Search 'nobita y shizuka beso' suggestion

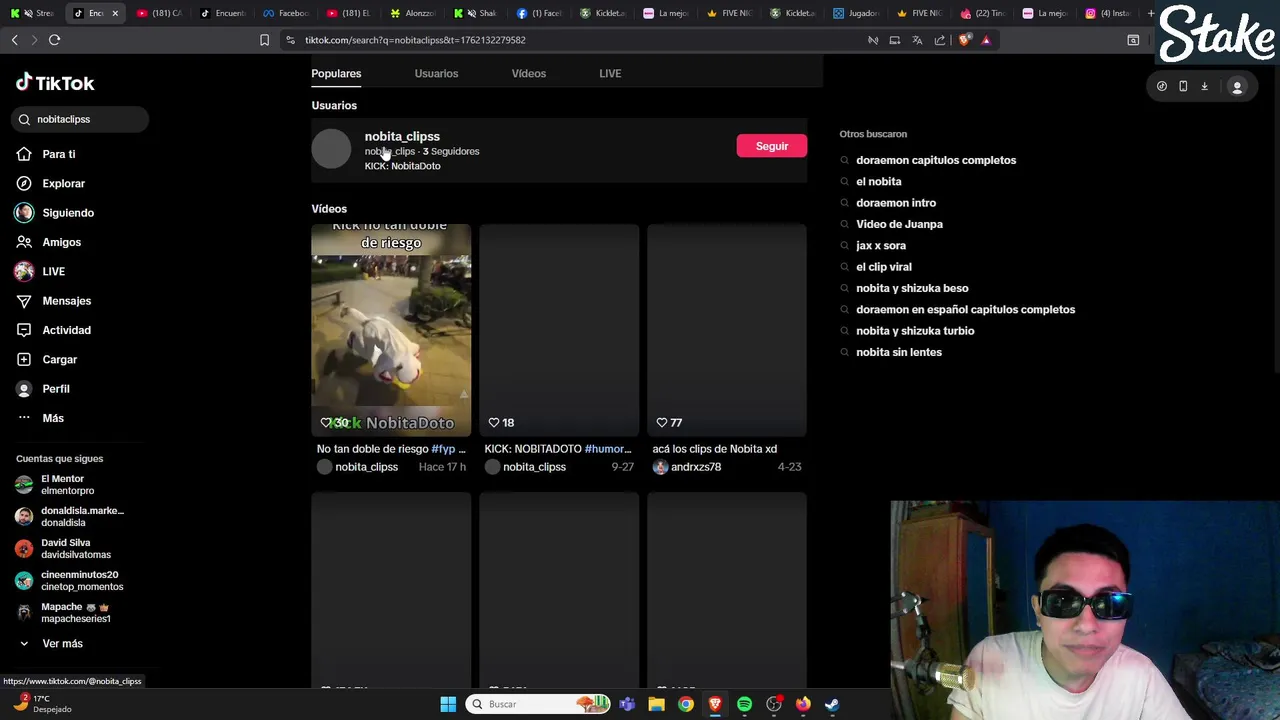[912, 288]
